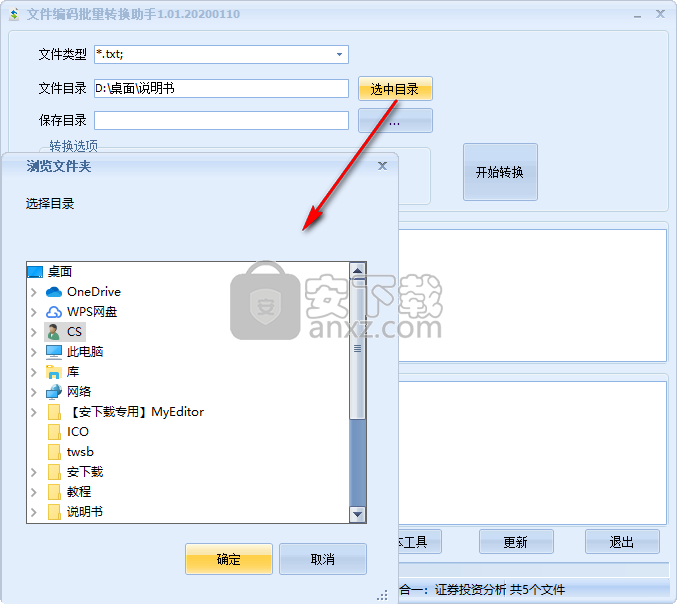This screenshot has width=677, height=604.
Task: Expand the 网络 tree node
Action: pos(34,392)
